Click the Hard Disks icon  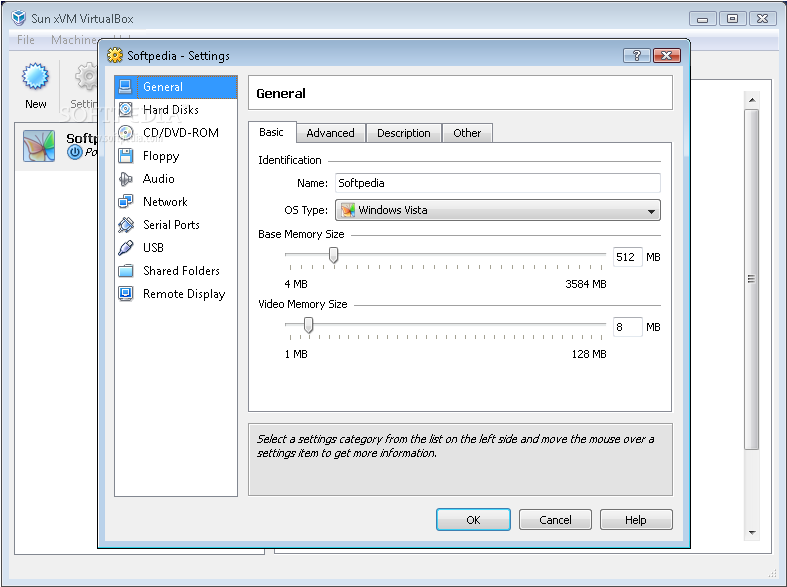125,109
